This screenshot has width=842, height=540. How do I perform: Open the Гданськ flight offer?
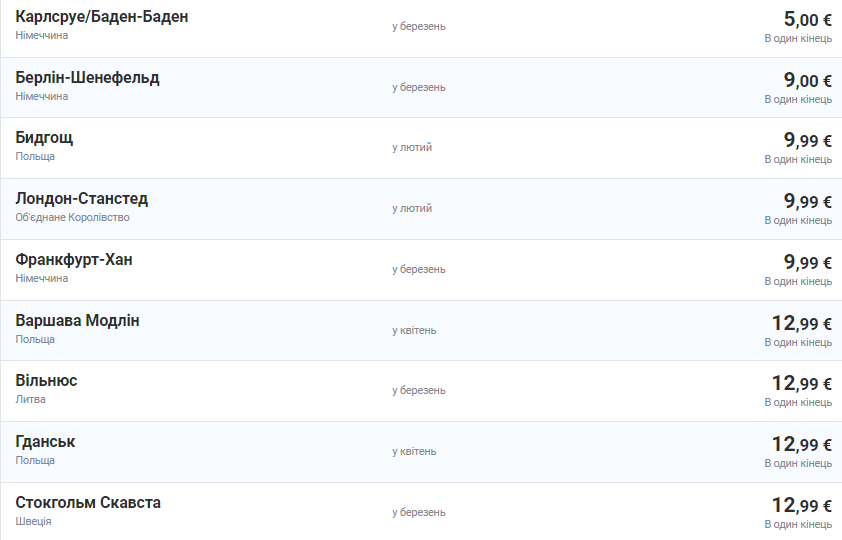[x=46, y=442]
